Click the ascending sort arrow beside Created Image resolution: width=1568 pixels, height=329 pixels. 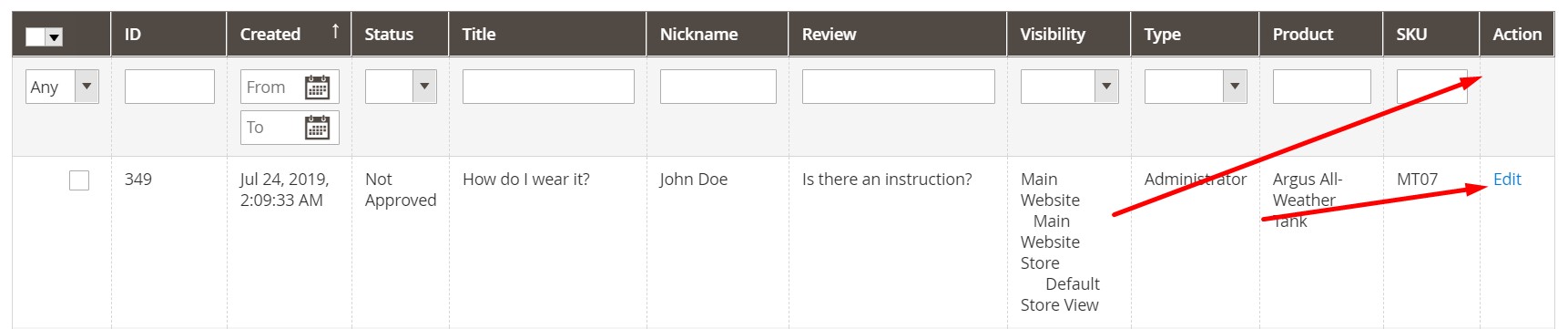tap(335, 32)
